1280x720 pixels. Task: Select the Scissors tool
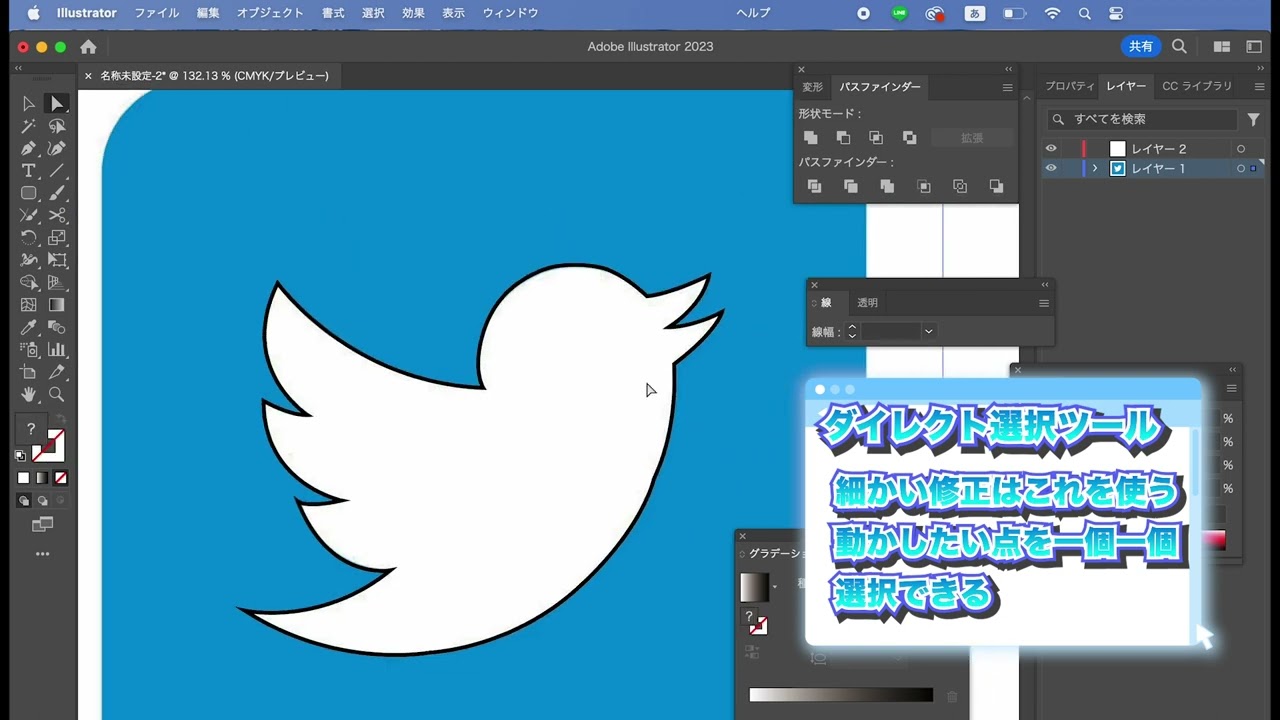tap(57, 215)
